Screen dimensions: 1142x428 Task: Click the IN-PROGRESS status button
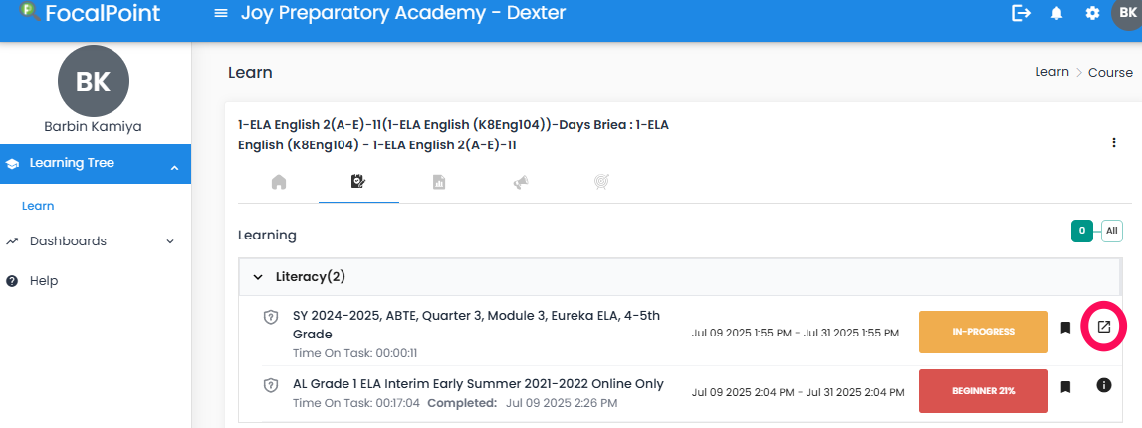983,332
